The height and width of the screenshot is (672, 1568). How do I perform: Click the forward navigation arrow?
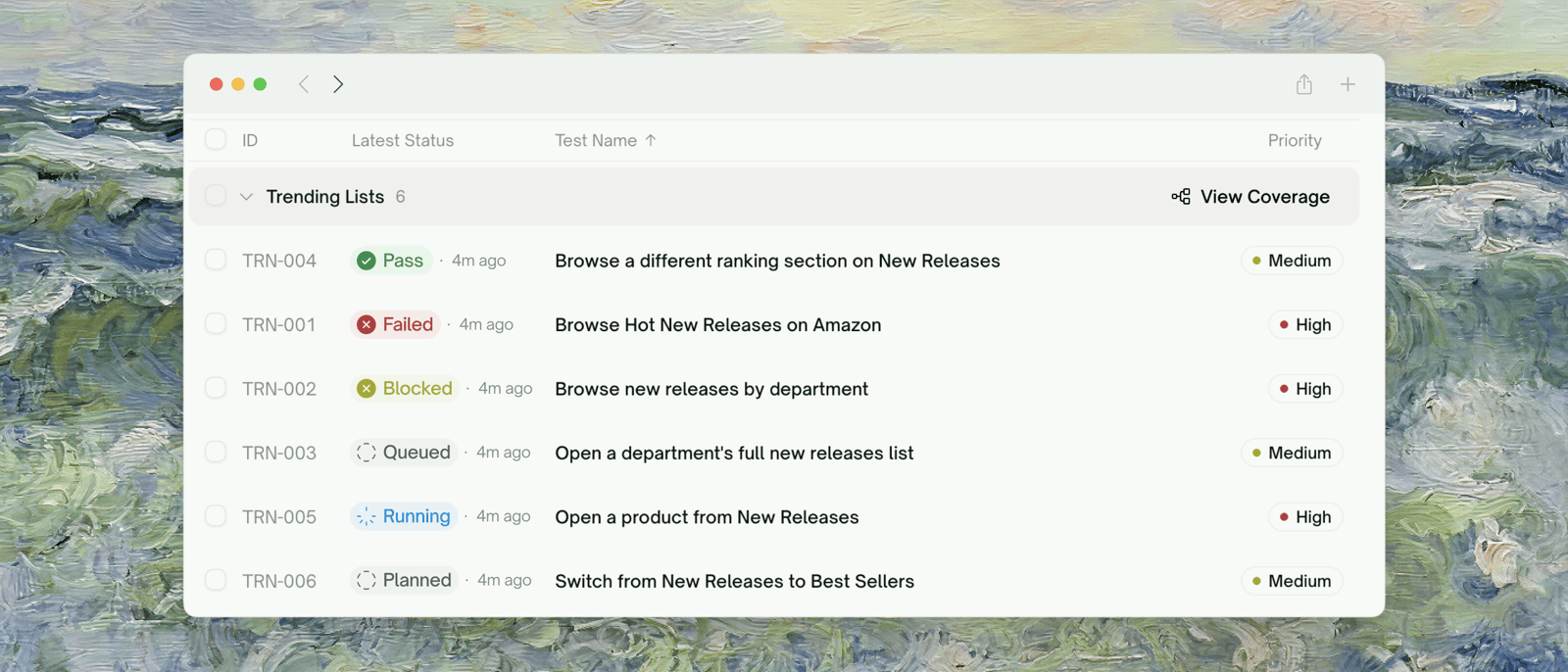point(338,84)
